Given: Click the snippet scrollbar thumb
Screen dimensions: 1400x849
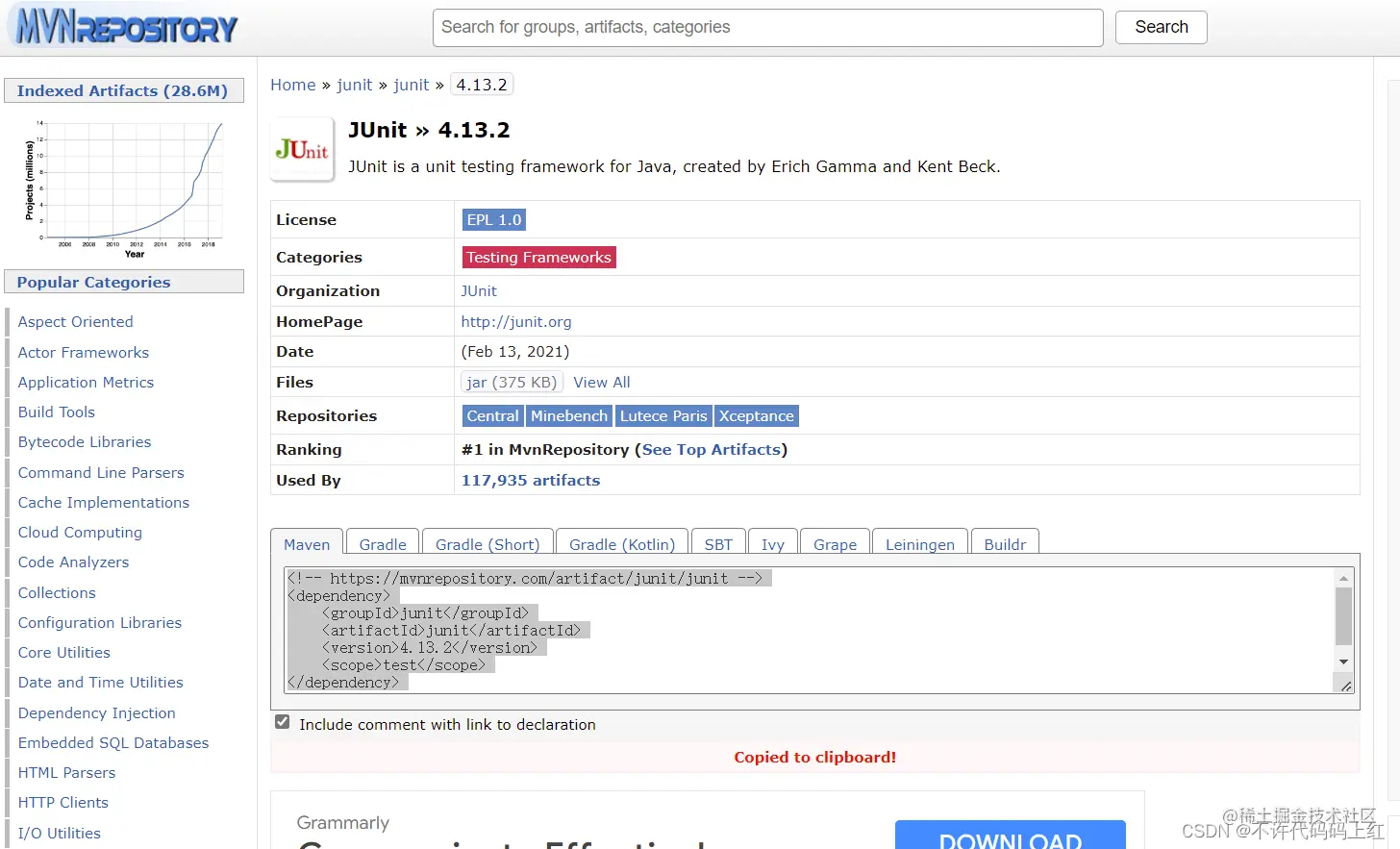Looking at the screenshot, I should (x=1343, y=616).
